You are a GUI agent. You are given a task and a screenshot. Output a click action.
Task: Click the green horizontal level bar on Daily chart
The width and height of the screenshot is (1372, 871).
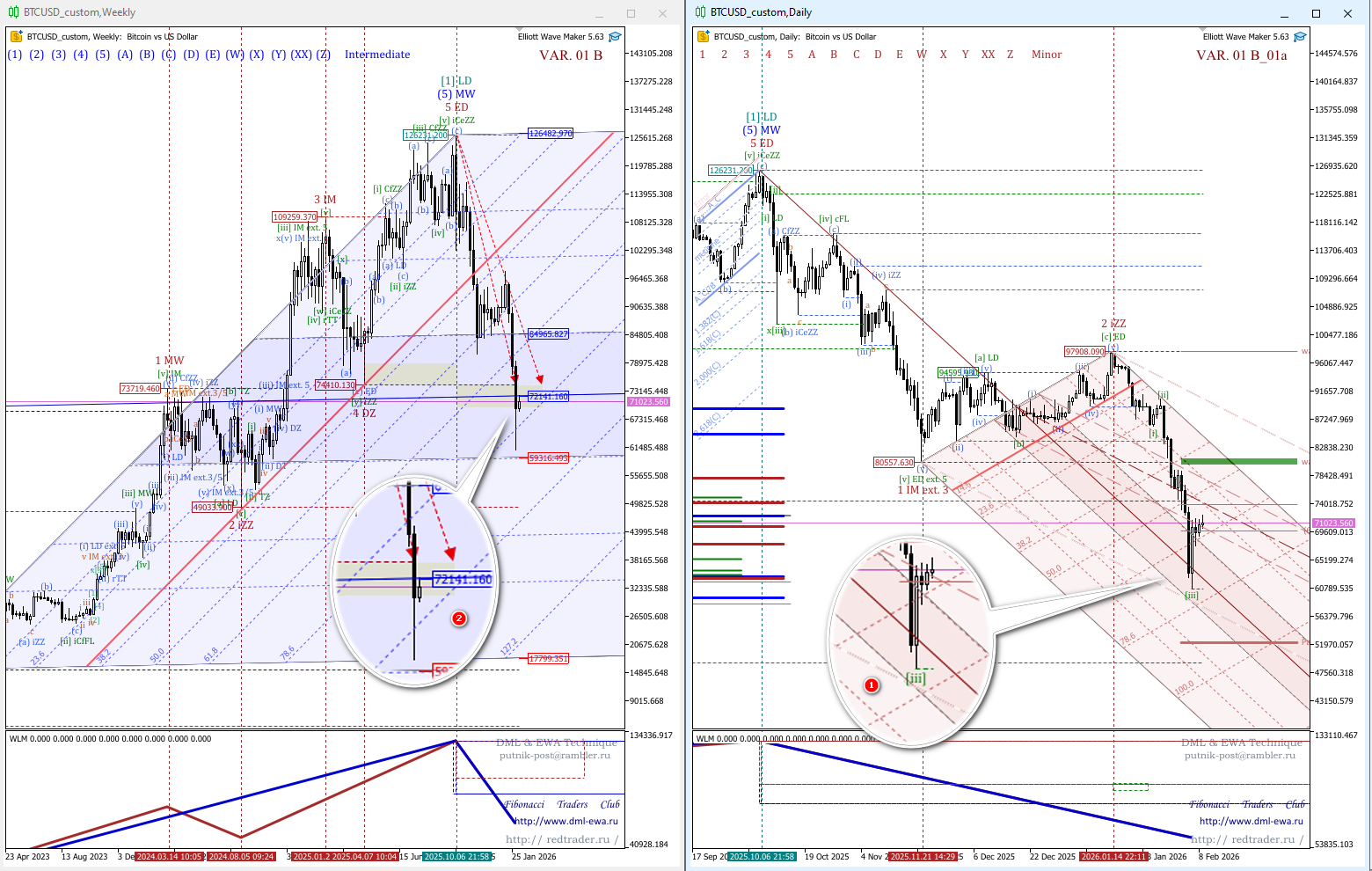1238,461
